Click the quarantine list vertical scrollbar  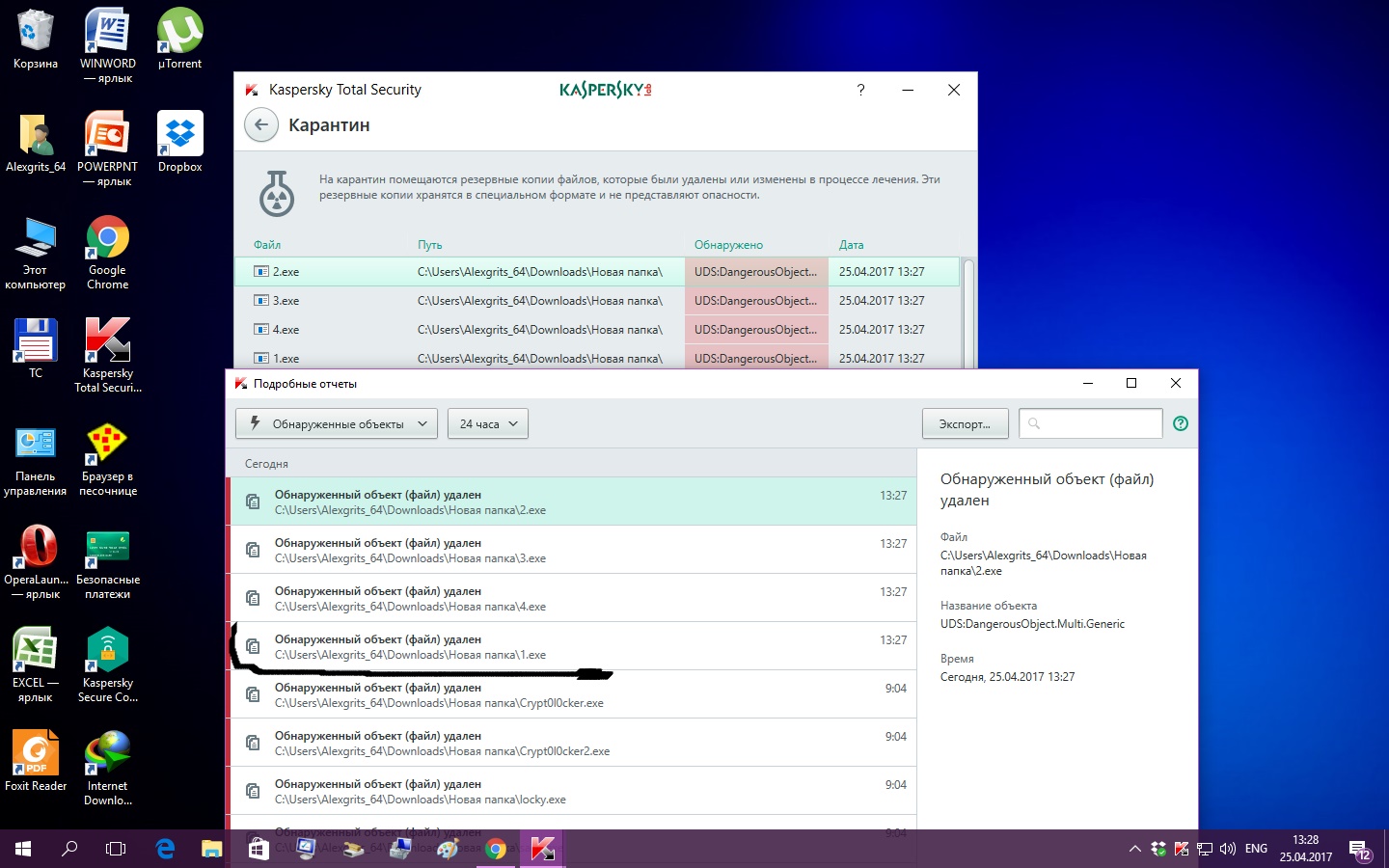pos(968,313)
